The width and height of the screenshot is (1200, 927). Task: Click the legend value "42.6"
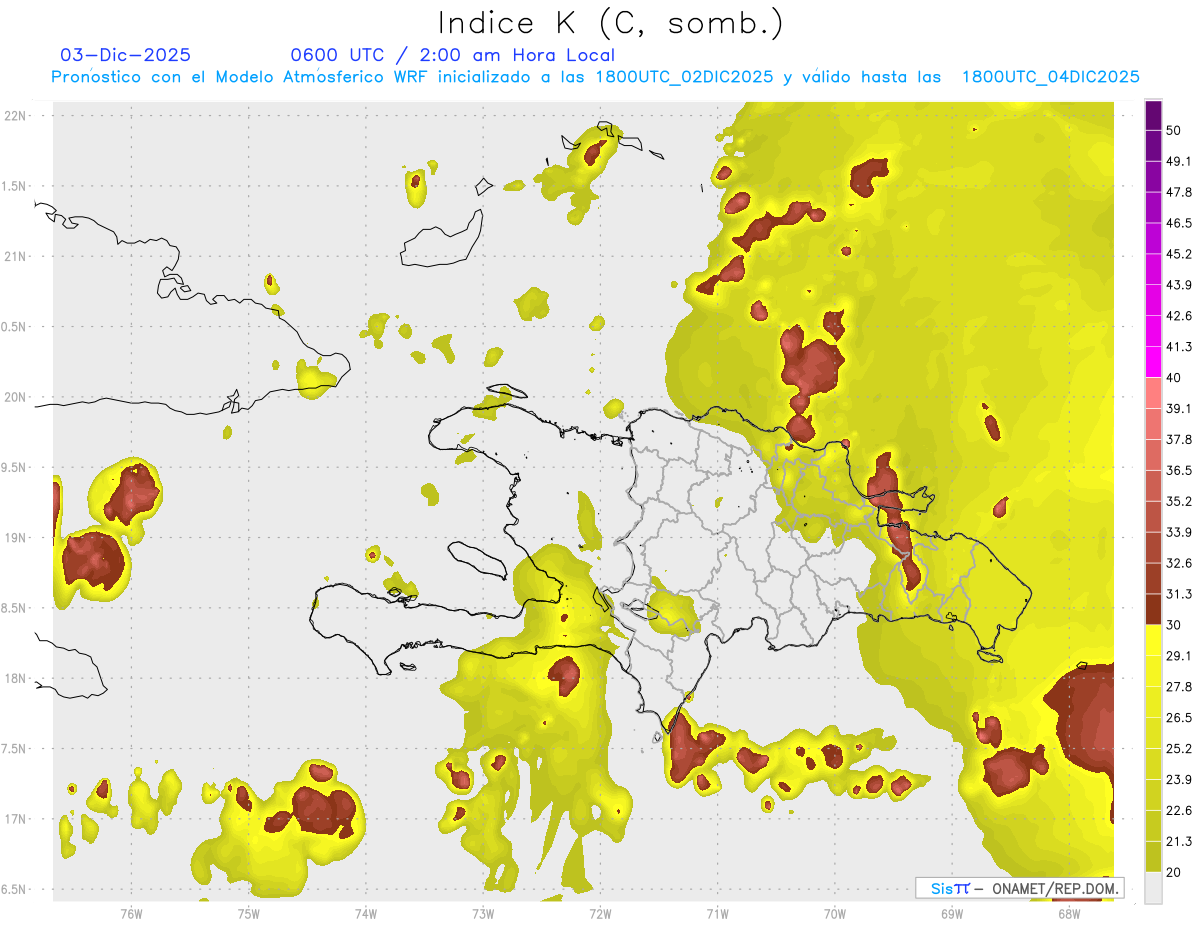pos(1180,316)
